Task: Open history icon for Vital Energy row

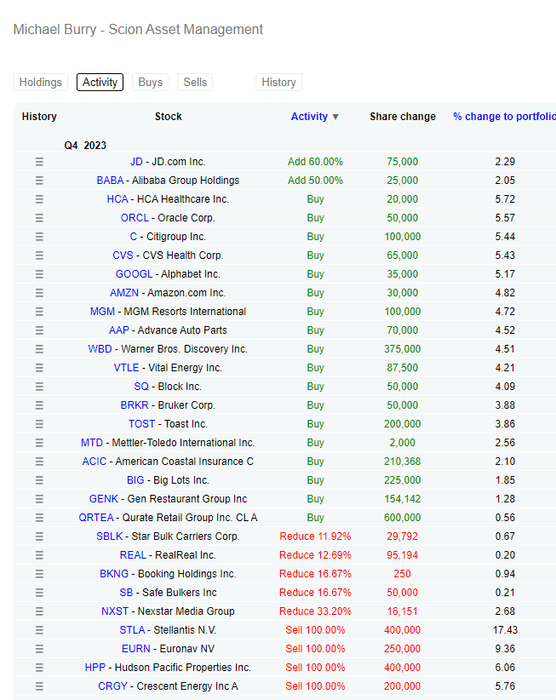Action: [x=39, y=368]
